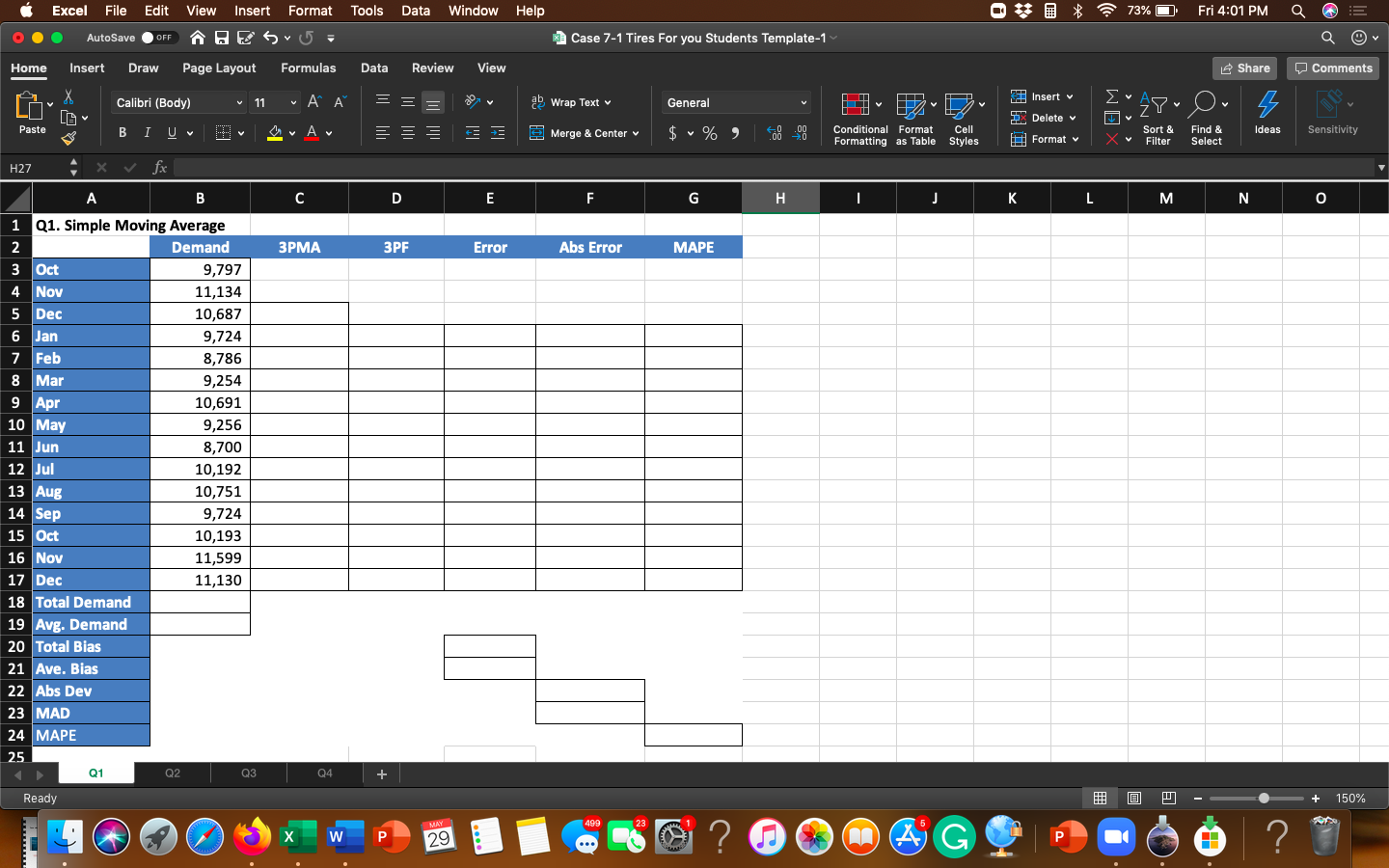The height and width of the screenshot is (868, 1389).
Task: Open Cell Styles gallery
Action: click(x=964, y=120)
